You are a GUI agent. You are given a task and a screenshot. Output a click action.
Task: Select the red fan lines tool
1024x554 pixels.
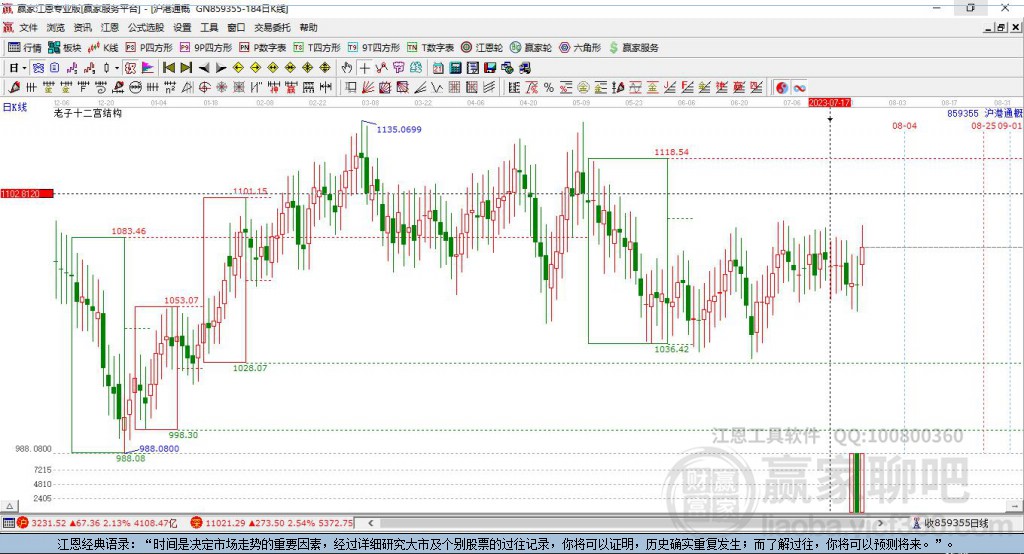[x=368, y=88]
